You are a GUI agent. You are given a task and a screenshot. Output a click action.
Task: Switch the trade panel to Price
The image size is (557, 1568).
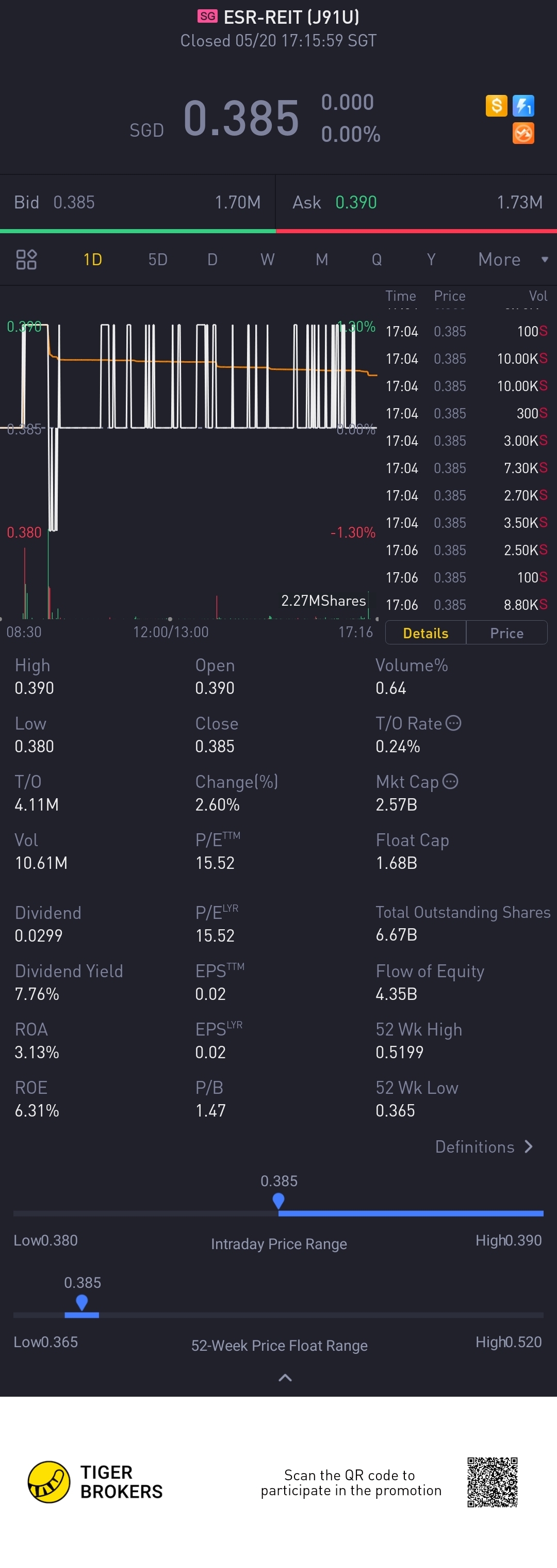506,633
